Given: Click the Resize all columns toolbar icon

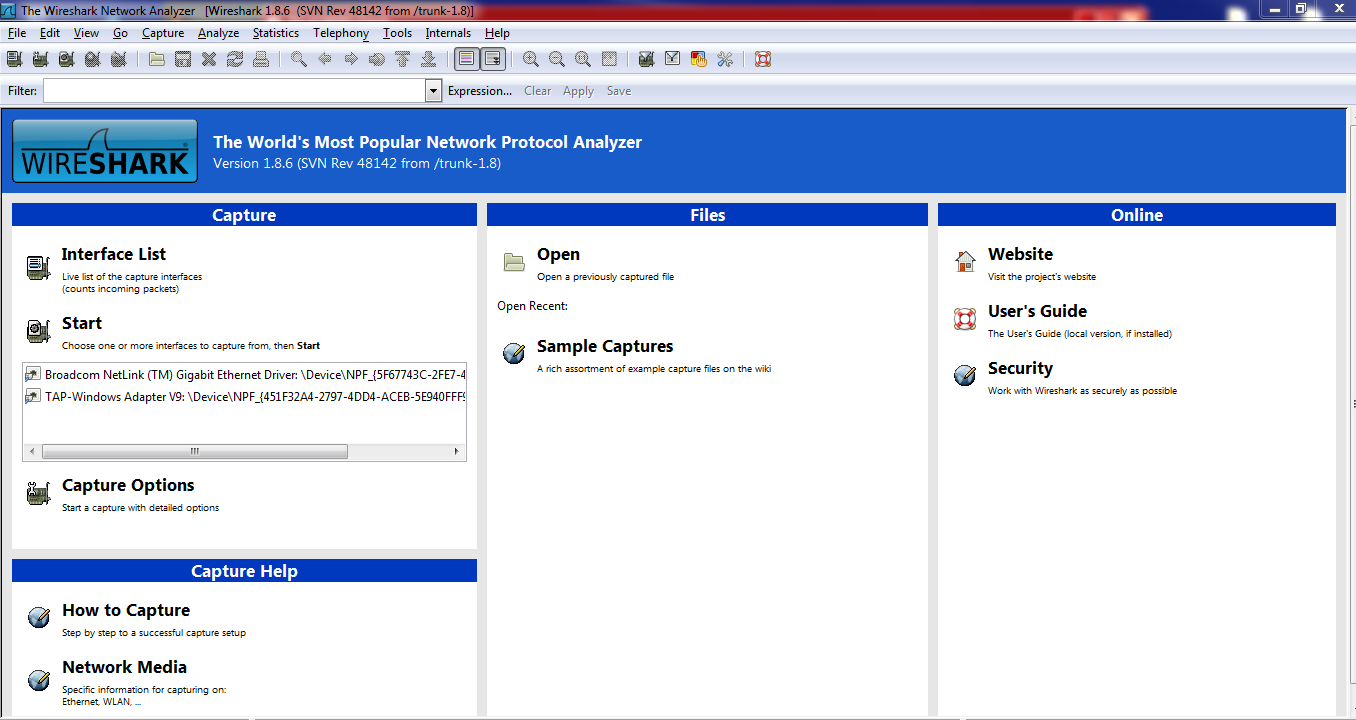Looking at the screenshot, I should tap(609, 59).
